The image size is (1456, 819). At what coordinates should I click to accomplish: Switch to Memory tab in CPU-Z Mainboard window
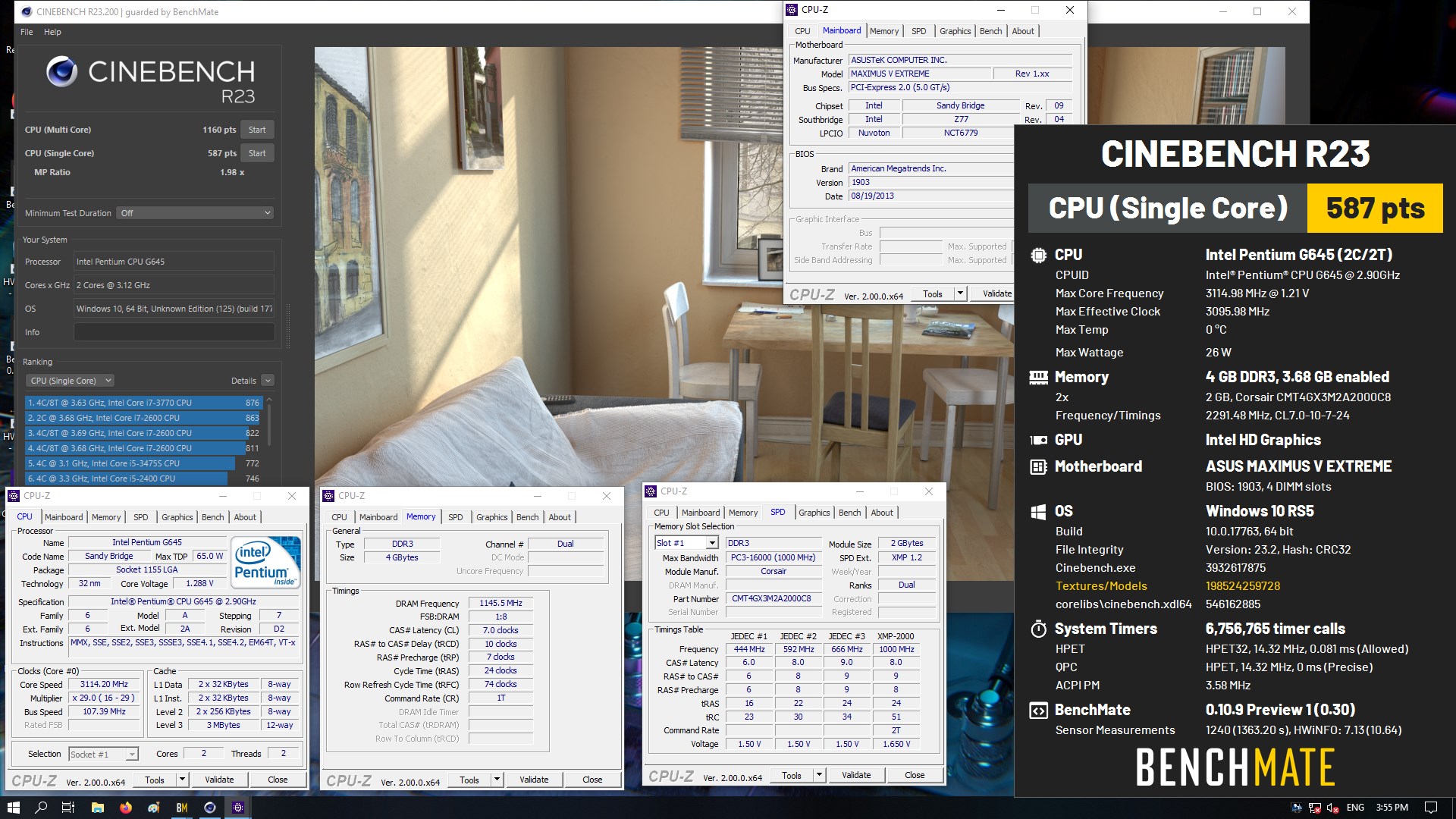click(x=883, y=31)
